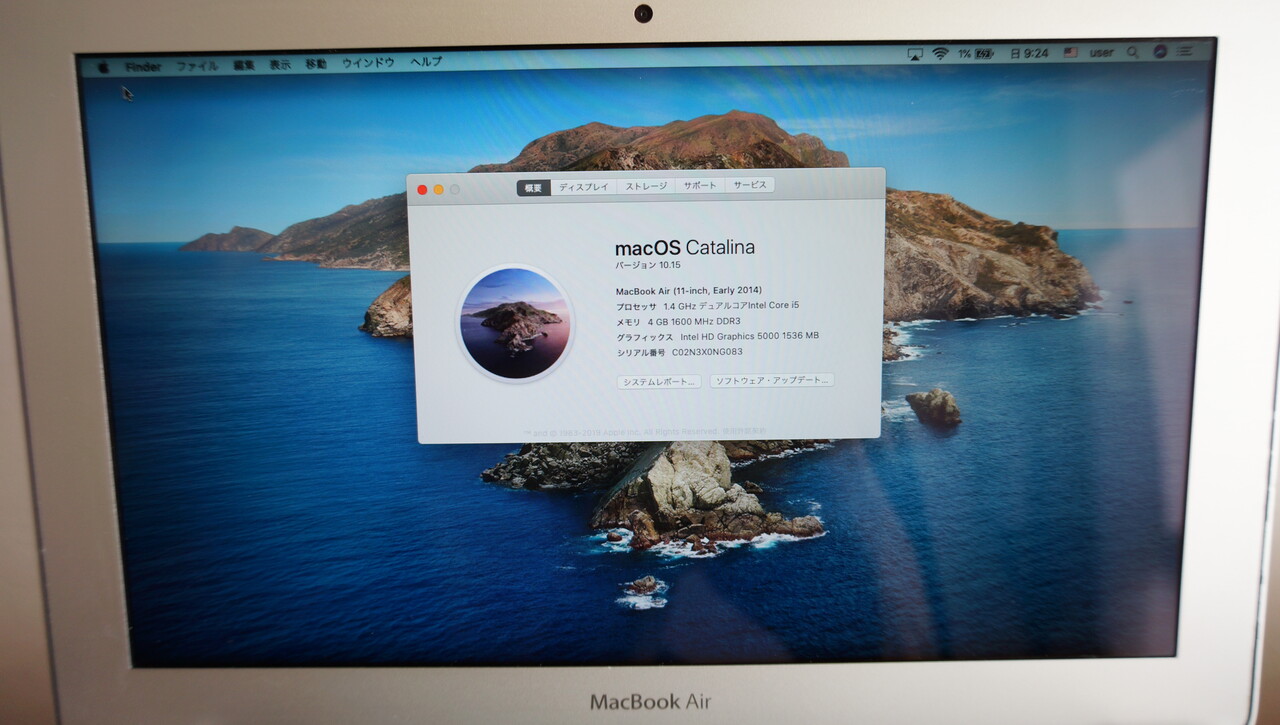Open the ヘルプ menu
Screen dimensions: 1280x725
[x=426, y=62]
